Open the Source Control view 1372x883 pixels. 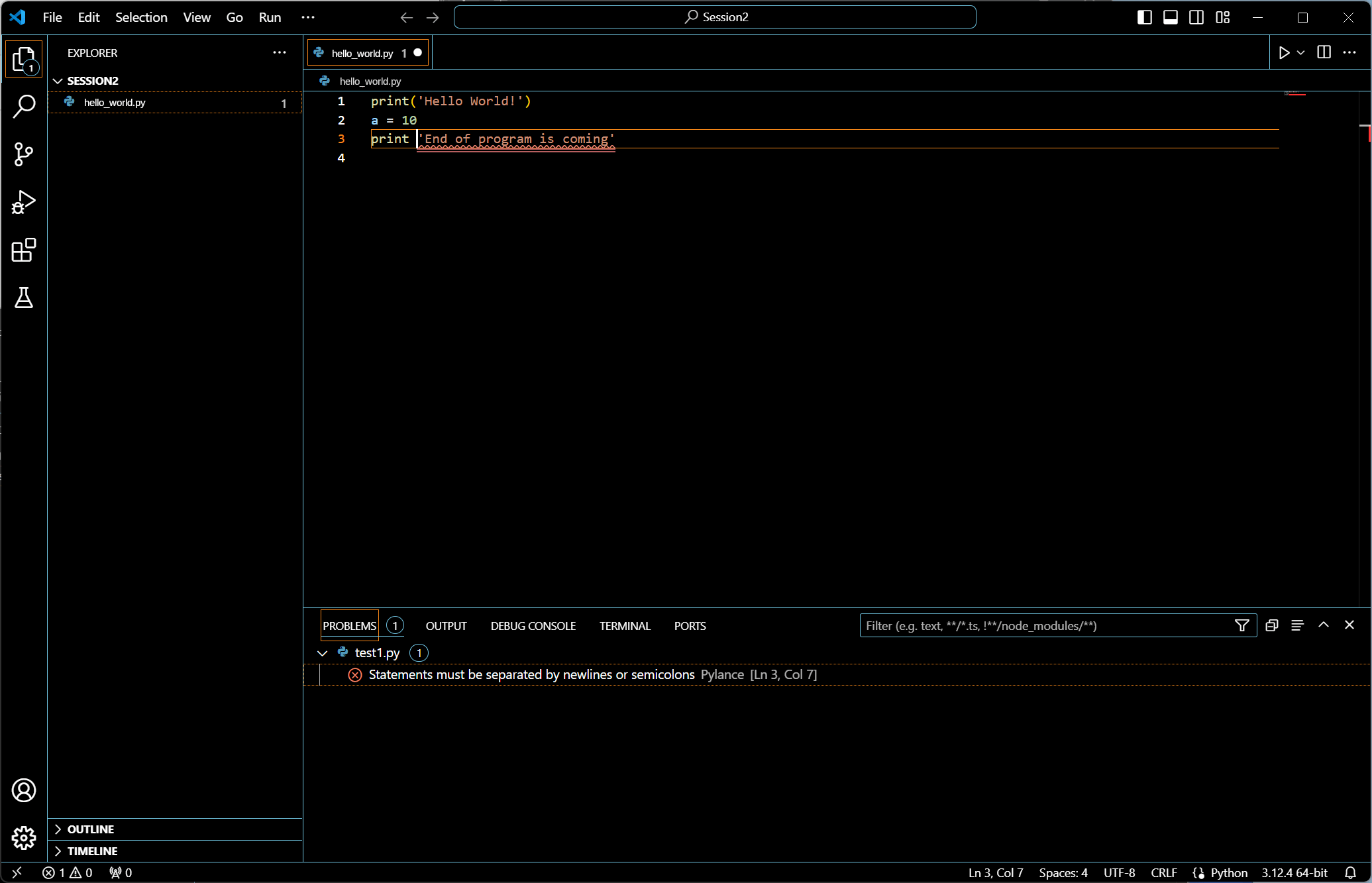pos(24,154)
